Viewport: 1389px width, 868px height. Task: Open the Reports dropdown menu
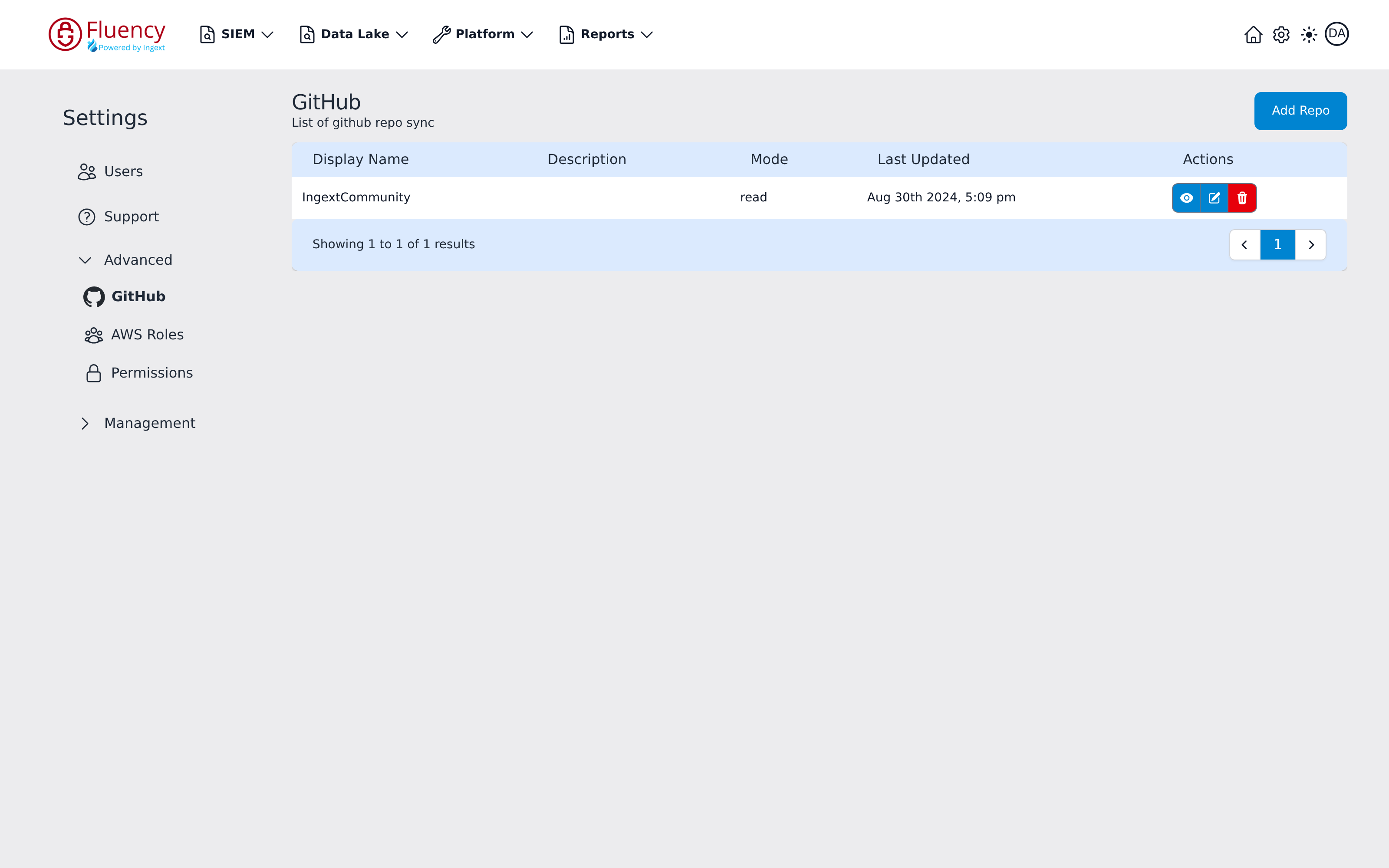(x=606, y=34)
